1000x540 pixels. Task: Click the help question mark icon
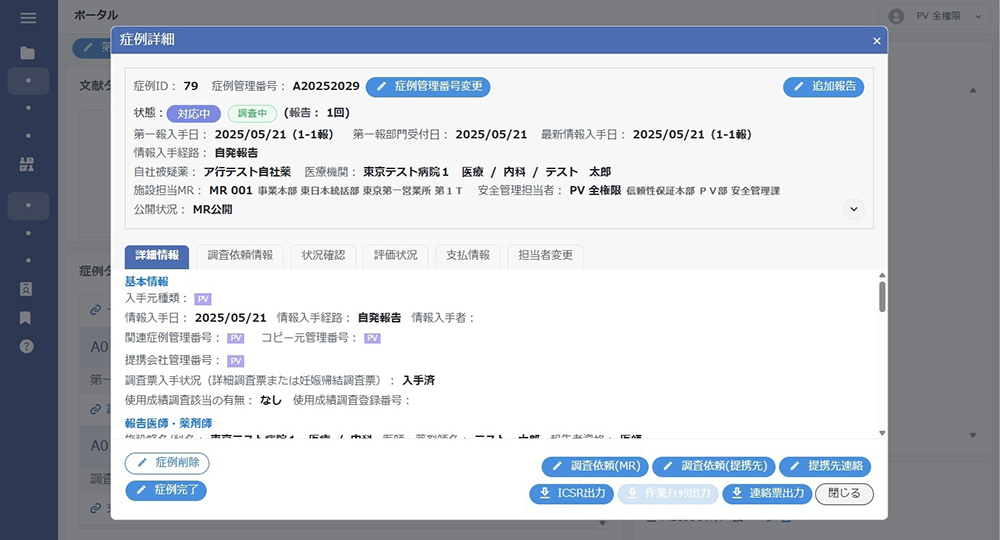tap(26, 346)
